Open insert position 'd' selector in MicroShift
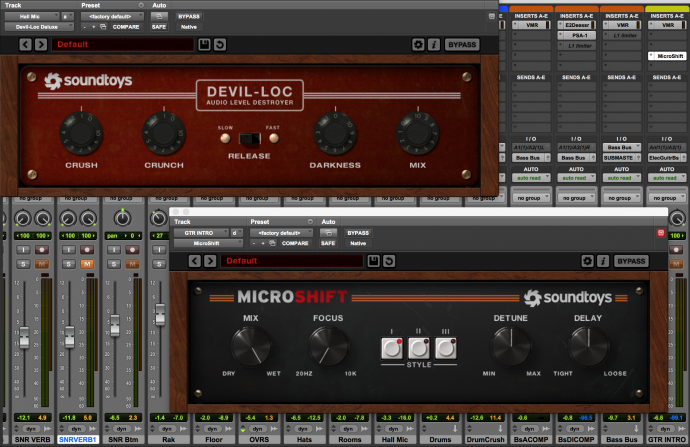 (237, 233)
